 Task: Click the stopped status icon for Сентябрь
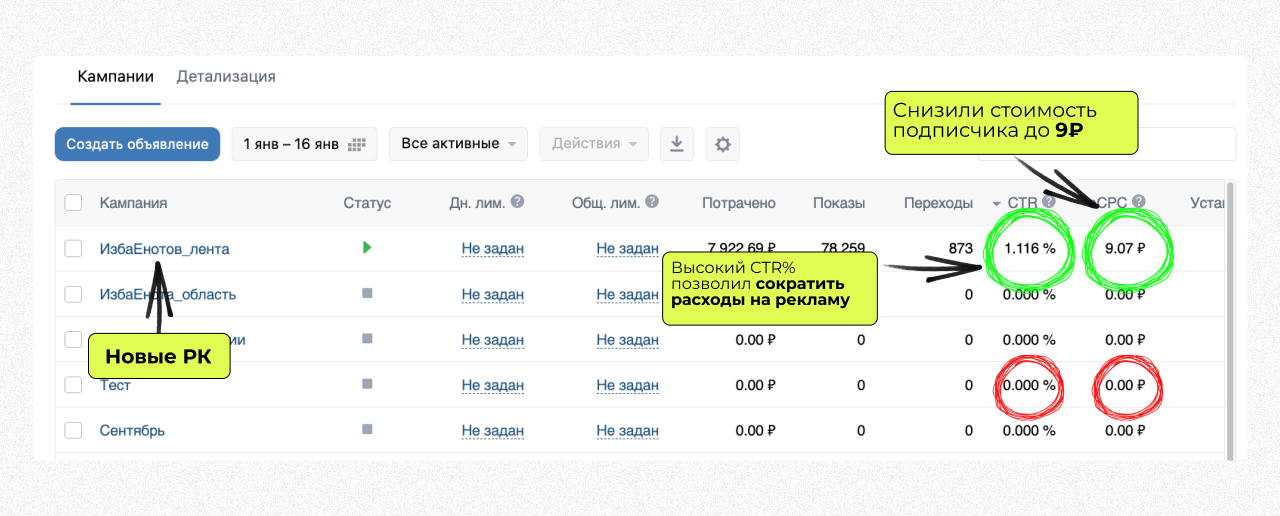pyautogui.click(x=367, y=430)
